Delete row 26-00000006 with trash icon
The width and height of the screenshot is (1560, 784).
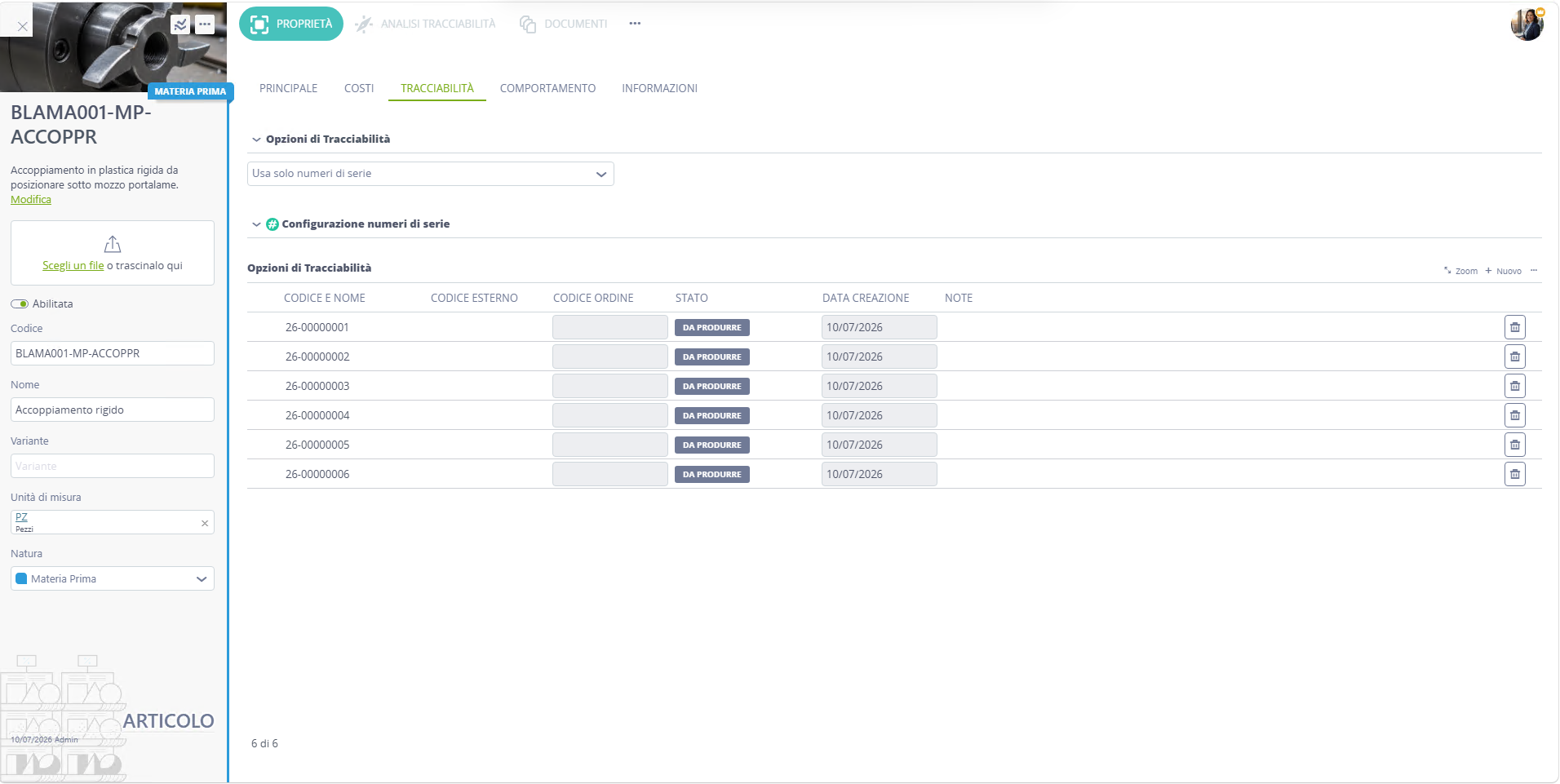1515,474
